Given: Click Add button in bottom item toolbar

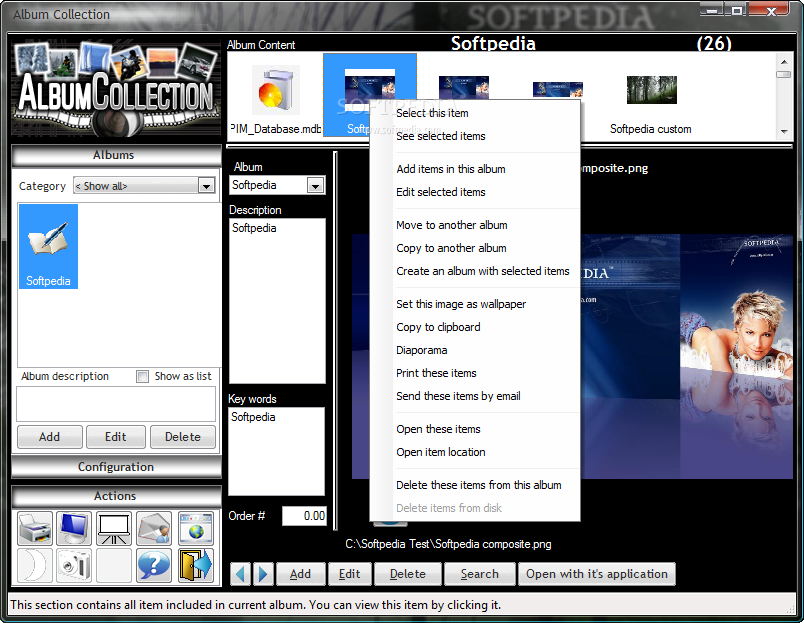Looking at the screenshot, I should coord(300,574).
